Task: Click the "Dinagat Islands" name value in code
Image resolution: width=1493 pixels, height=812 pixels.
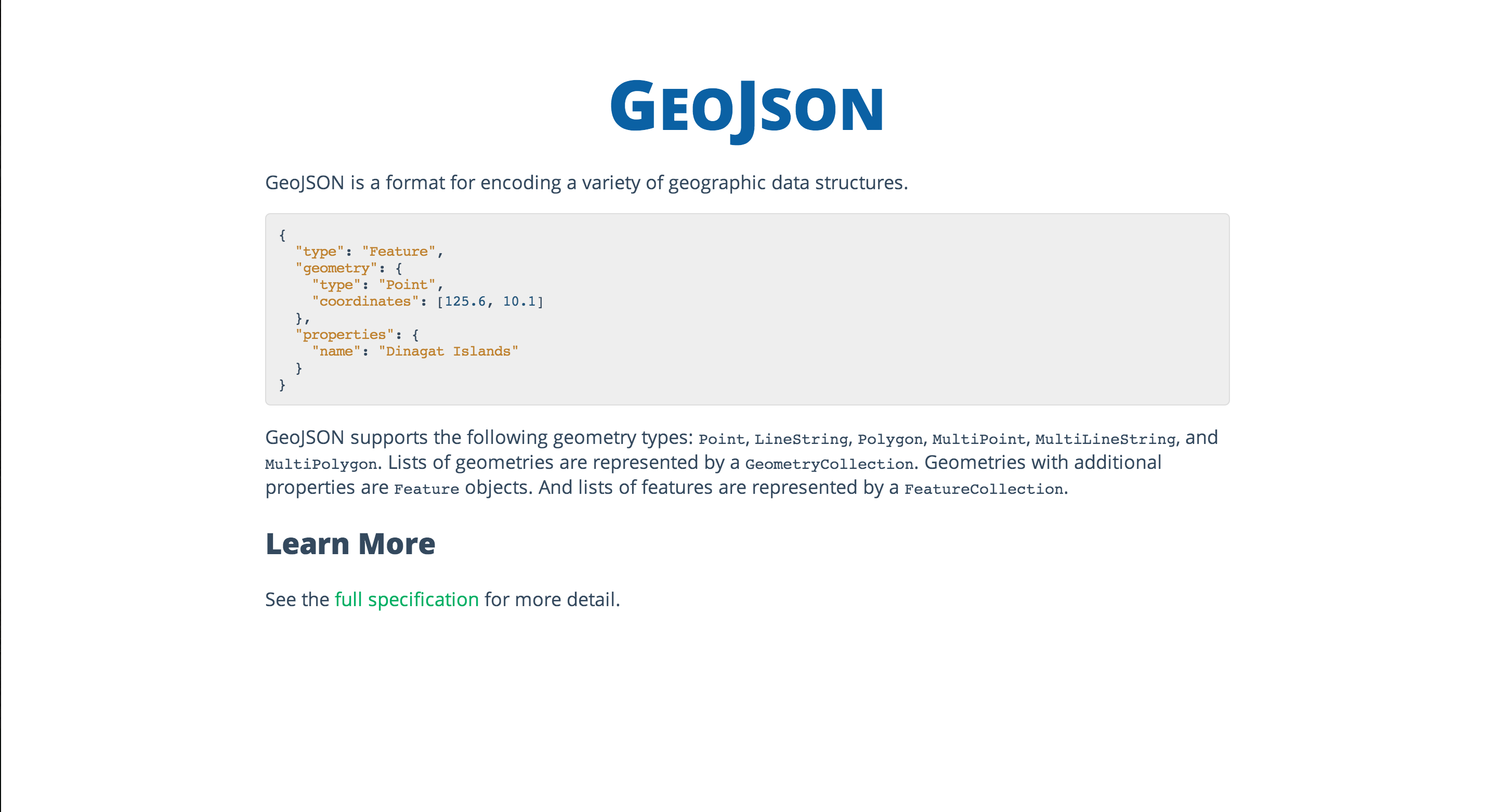Action: pos(448,351)
